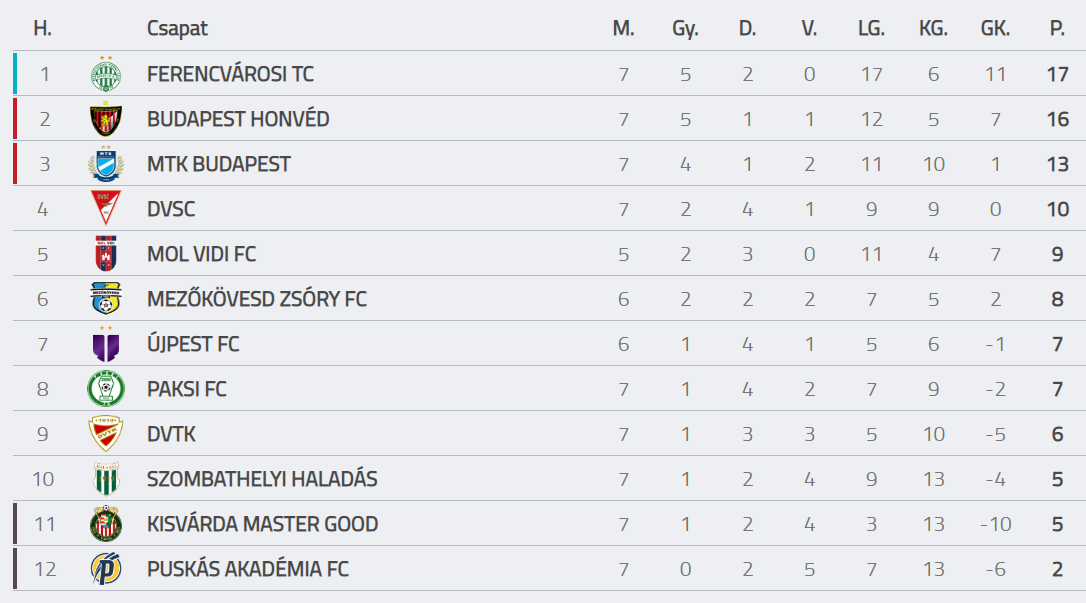Click the Szombathelyi Haladás striped crest
The width and height of the screenshot is (1086, 603).
106,478
